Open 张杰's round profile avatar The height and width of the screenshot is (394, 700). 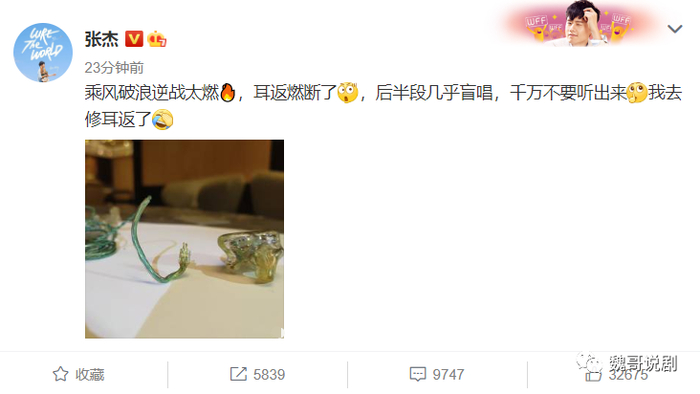point(43,53)
